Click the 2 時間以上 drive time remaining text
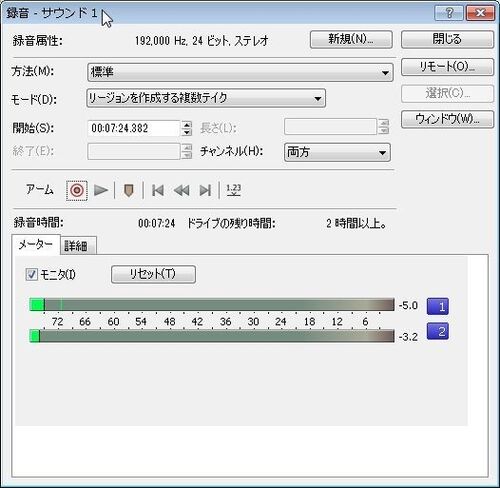Screen dimensions: 500x488 (356, 223)
